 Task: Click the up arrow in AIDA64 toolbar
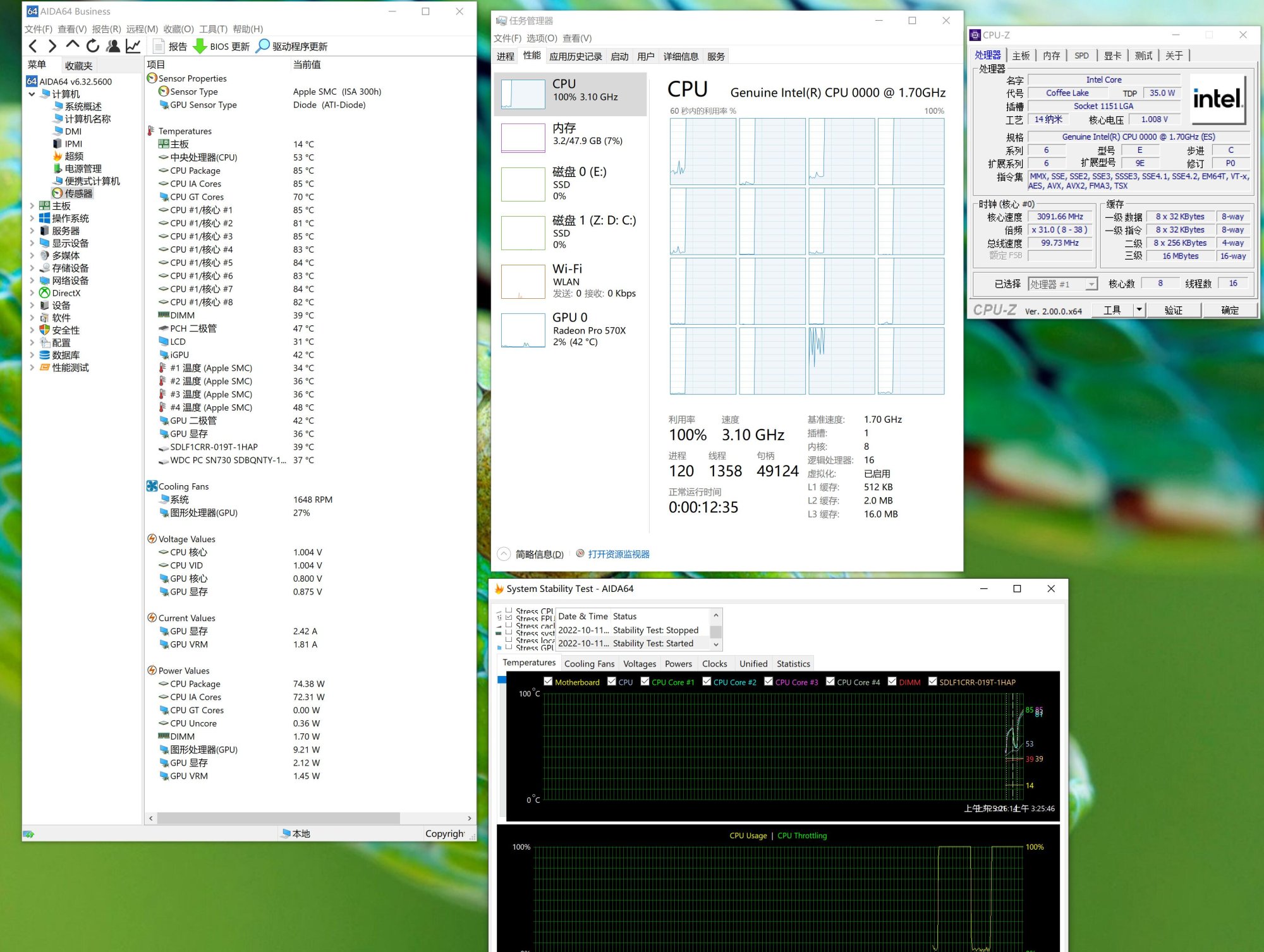tap(73, 46)
